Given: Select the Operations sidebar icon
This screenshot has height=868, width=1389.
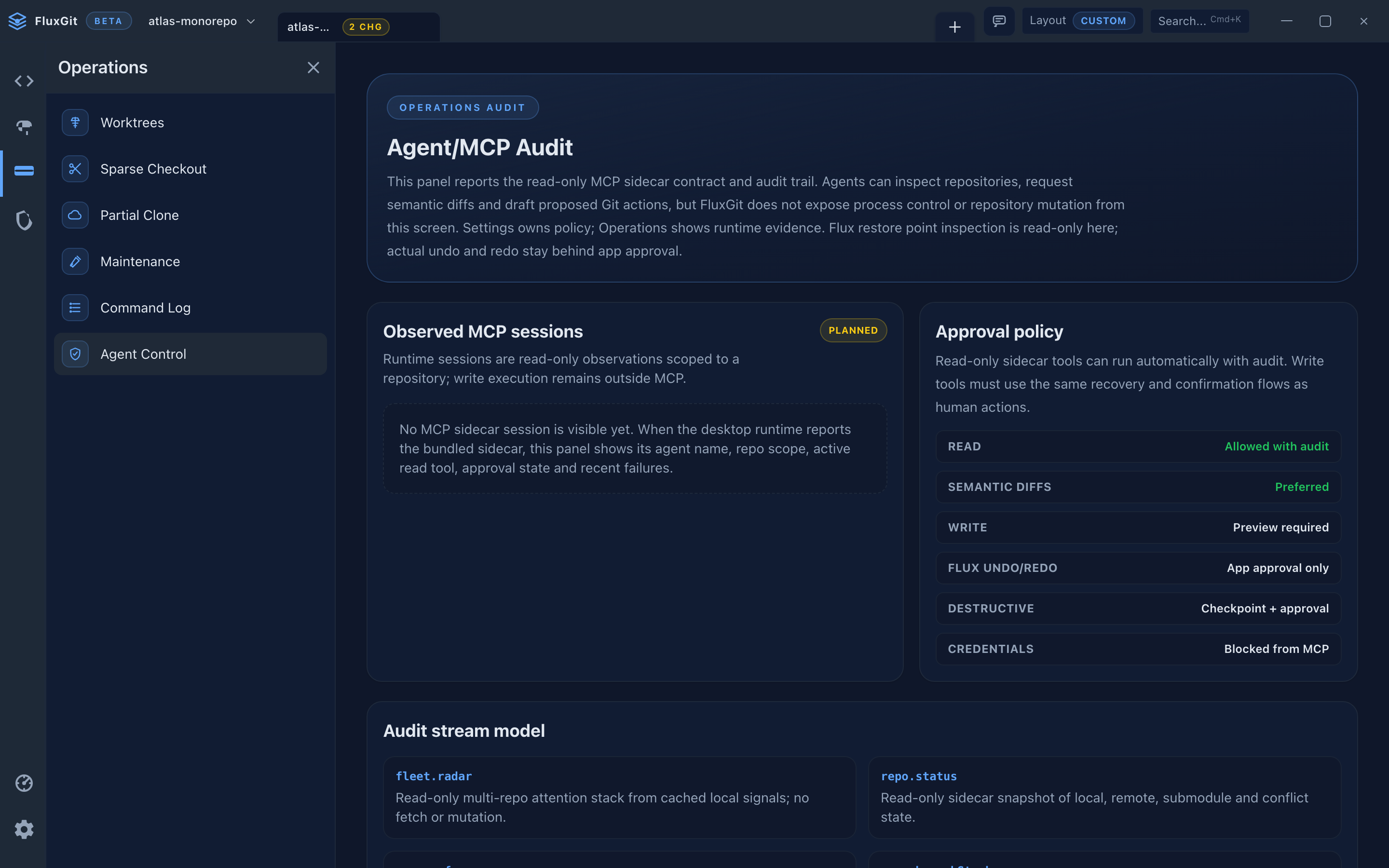Looking at the screenshot, I should coord(24,171).
